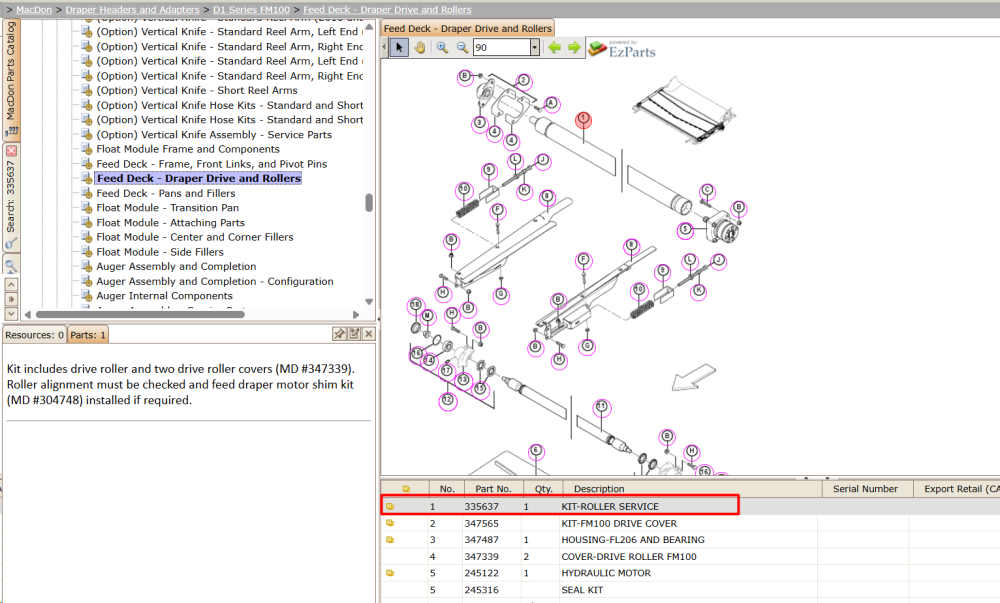Click the zoom percentage input field

(x=502, y=47)
